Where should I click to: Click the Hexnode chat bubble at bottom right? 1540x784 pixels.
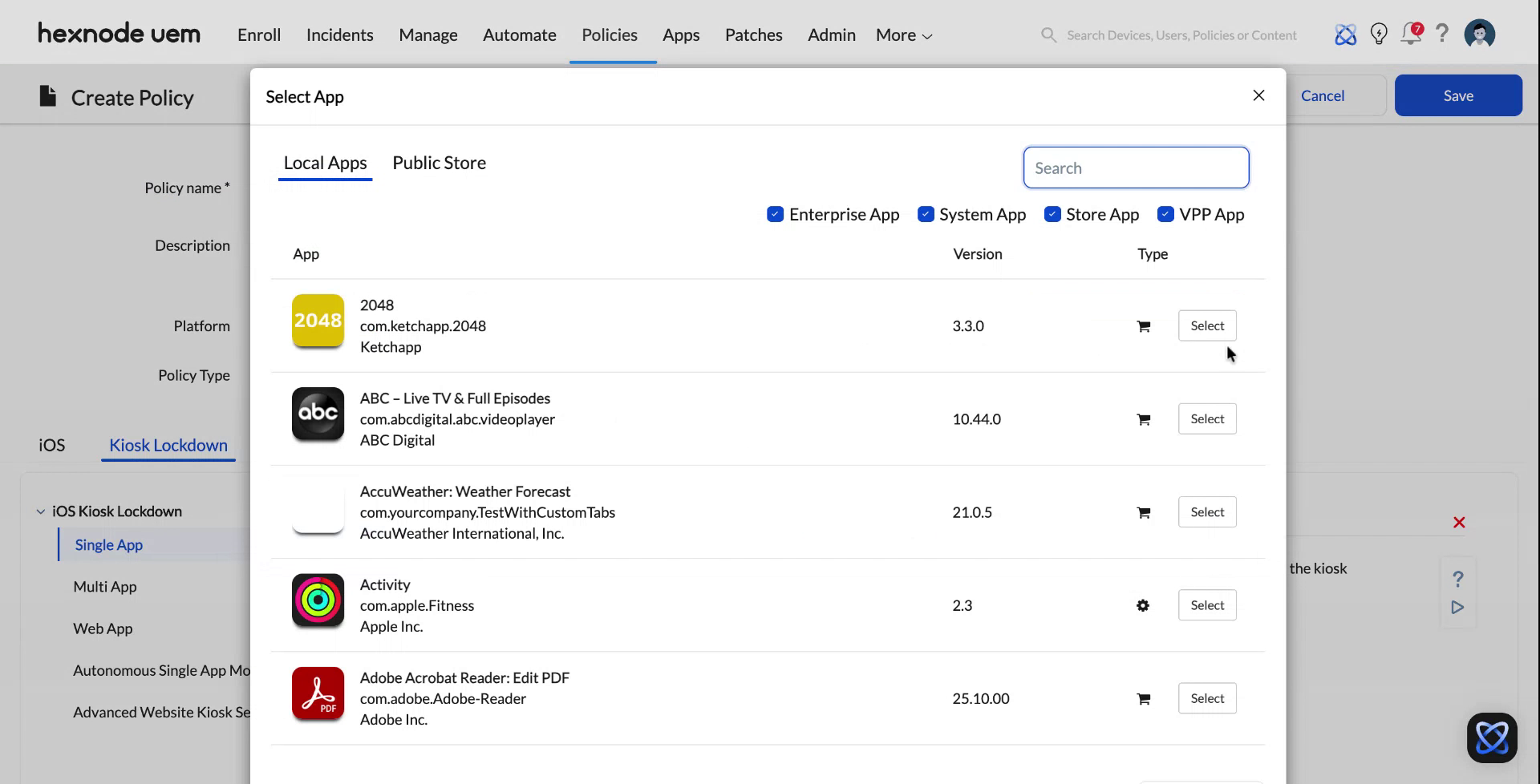coord(1493,738)
